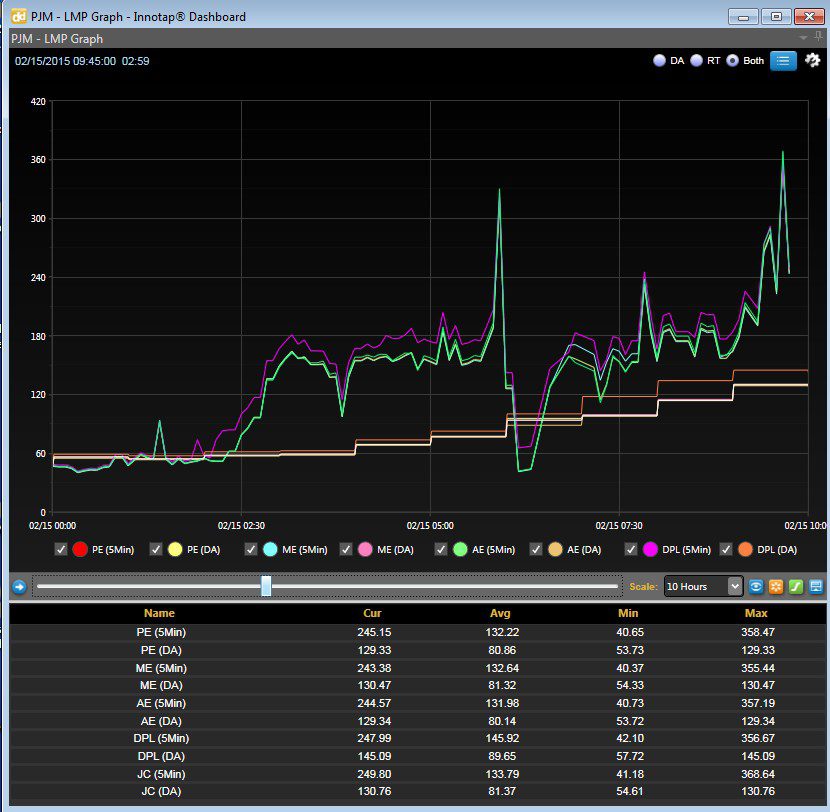Select the PE (DA) table row name

(x=161, y=650)
